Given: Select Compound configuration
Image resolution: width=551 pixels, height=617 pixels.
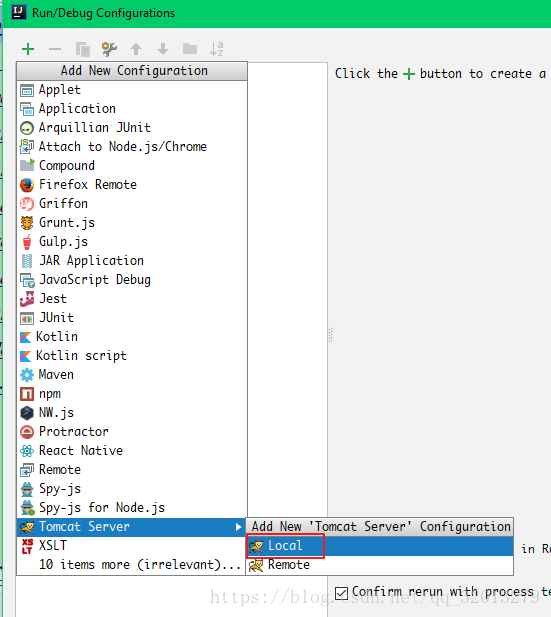Looking at the screenshot, I should pyautogui.click(x=132, y=165).
